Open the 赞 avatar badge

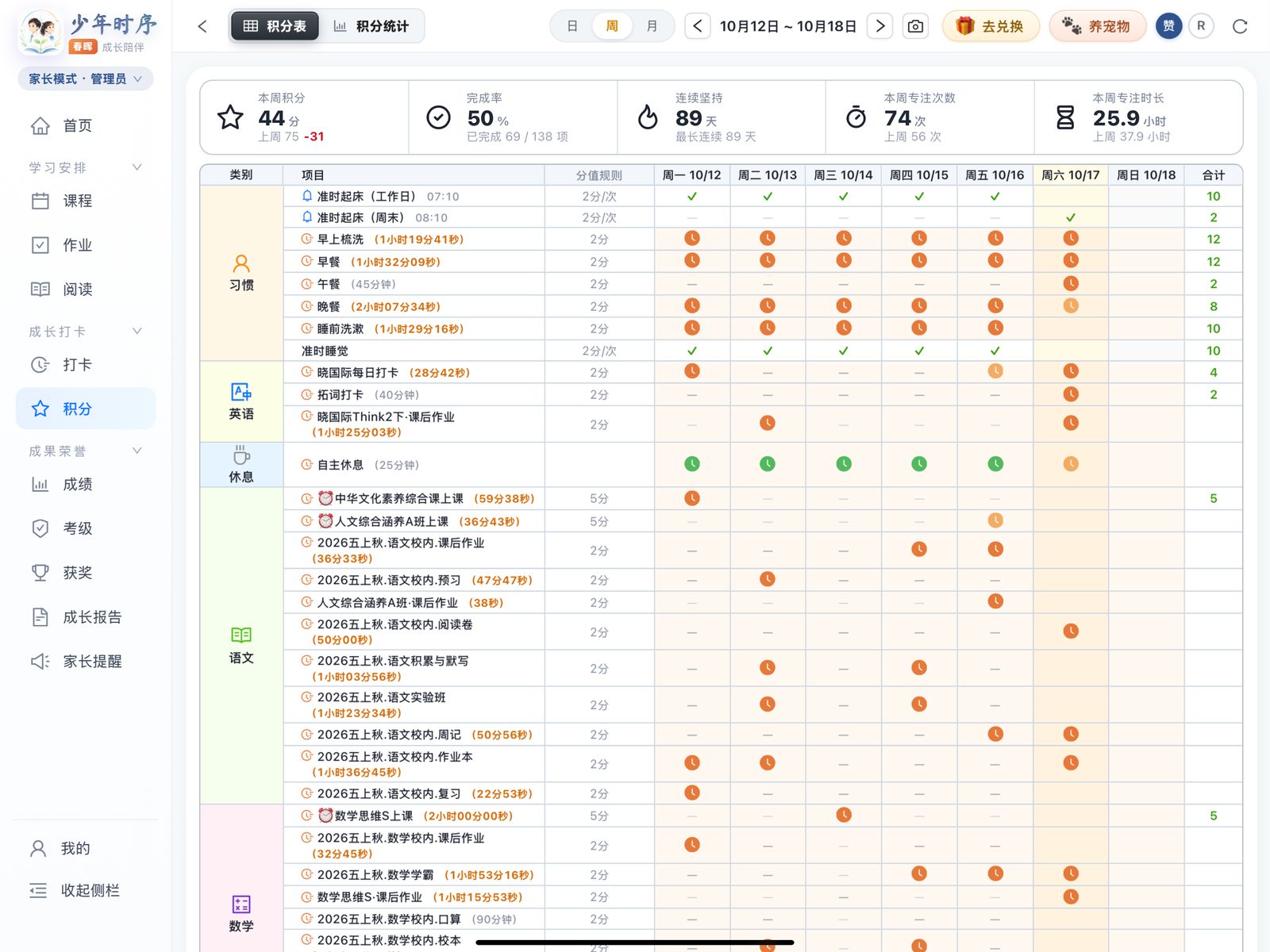tap(1168, 26)
